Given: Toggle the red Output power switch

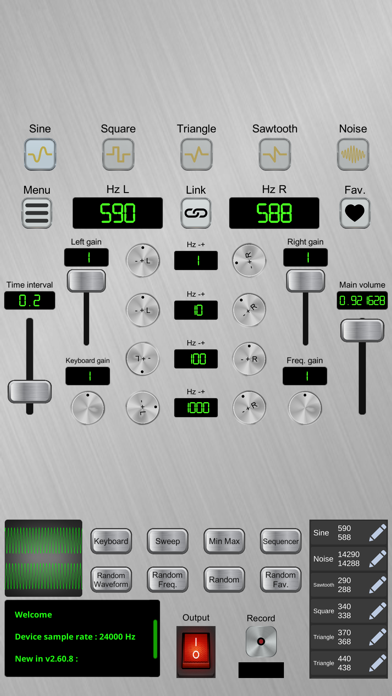Looking at the screenshot, I should point(196,651).
